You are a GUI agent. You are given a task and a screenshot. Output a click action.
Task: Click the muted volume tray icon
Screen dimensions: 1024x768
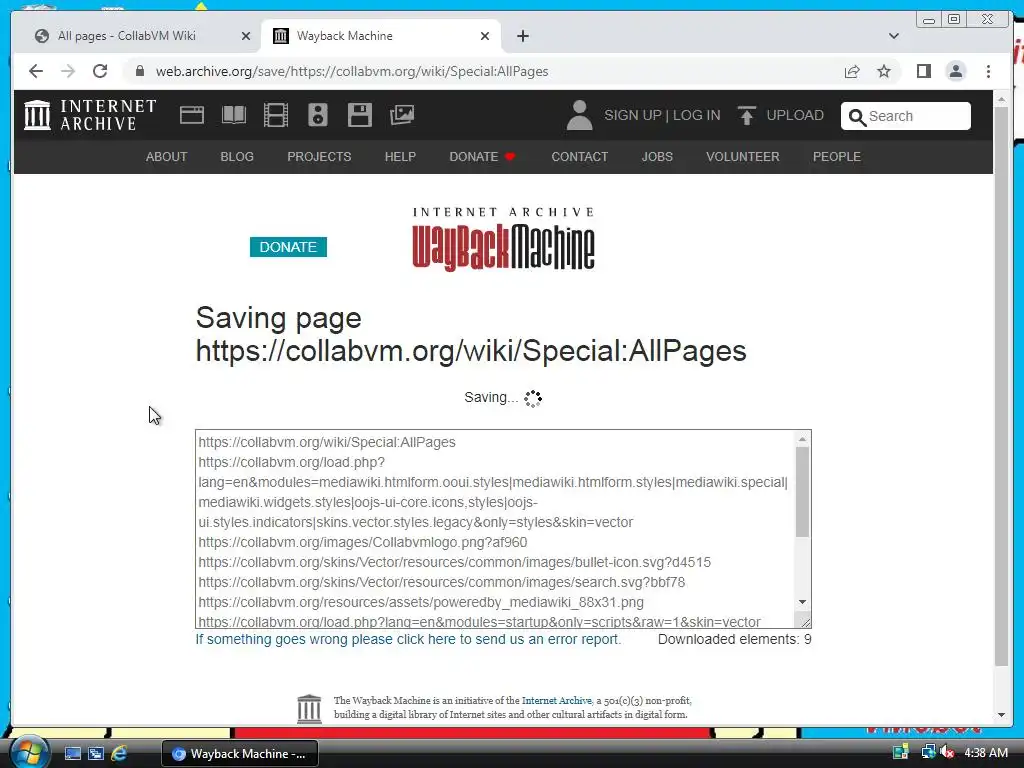pyautogui.click(x=946, y=753)
